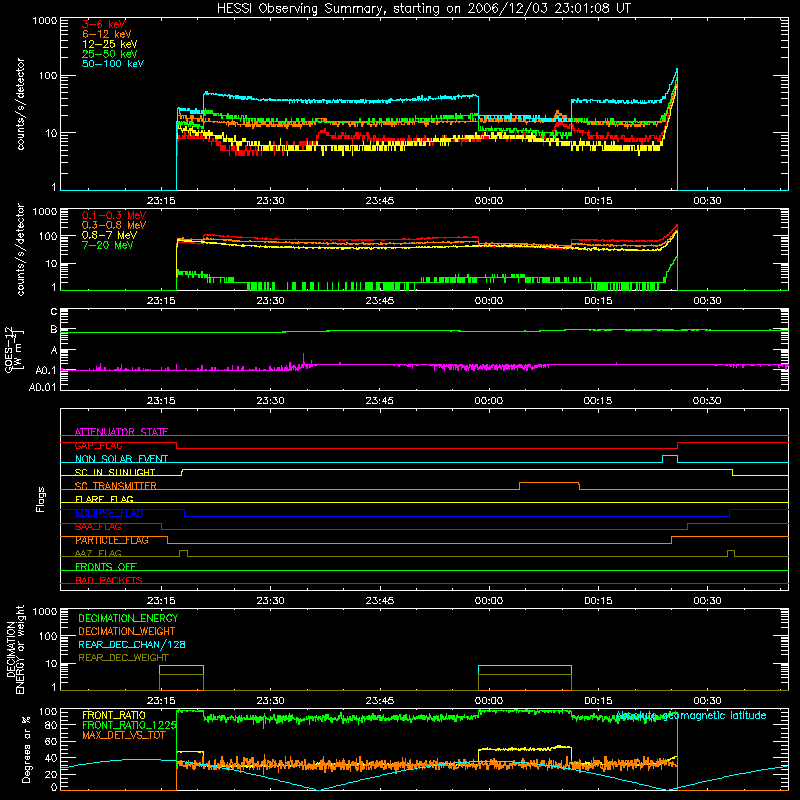Pick the PARTICLE_FLAG label

112,540
